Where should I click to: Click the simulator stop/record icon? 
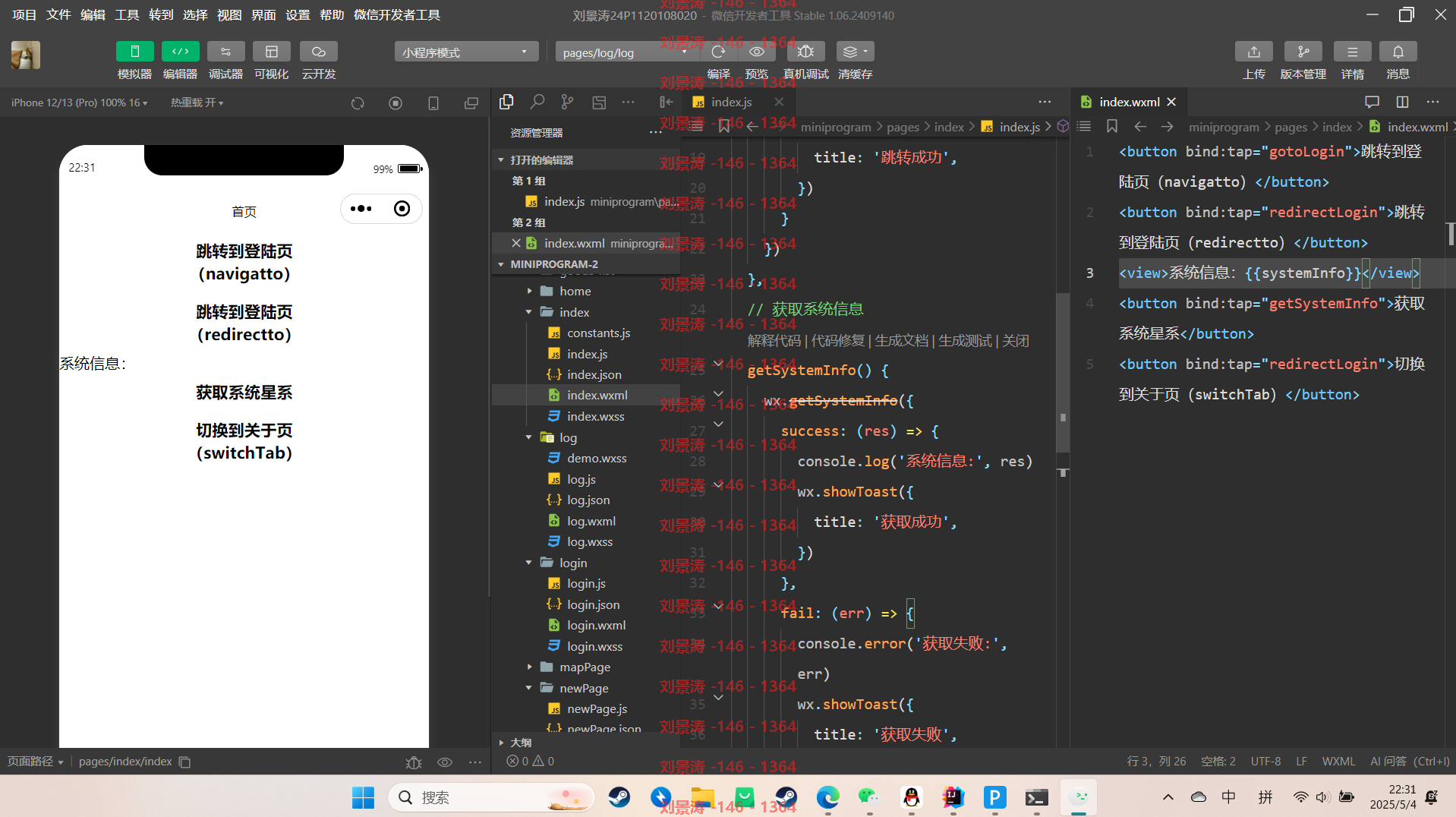pos(396,103)
